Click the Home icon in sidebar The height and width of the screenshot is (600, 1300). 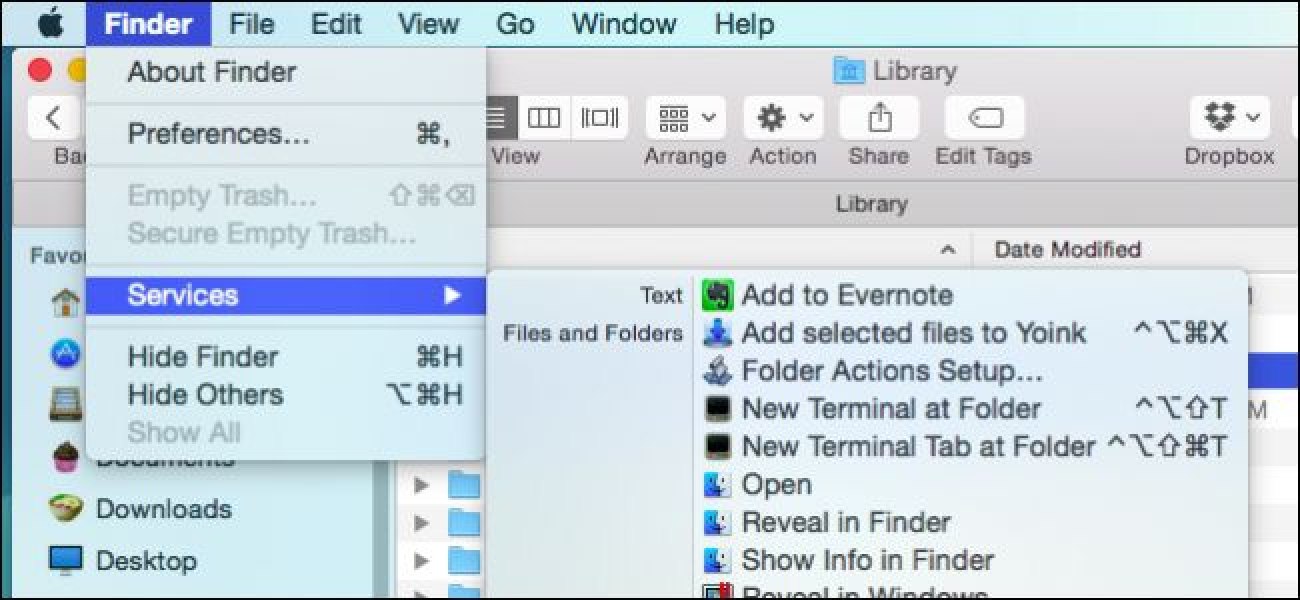pos(66,301)
